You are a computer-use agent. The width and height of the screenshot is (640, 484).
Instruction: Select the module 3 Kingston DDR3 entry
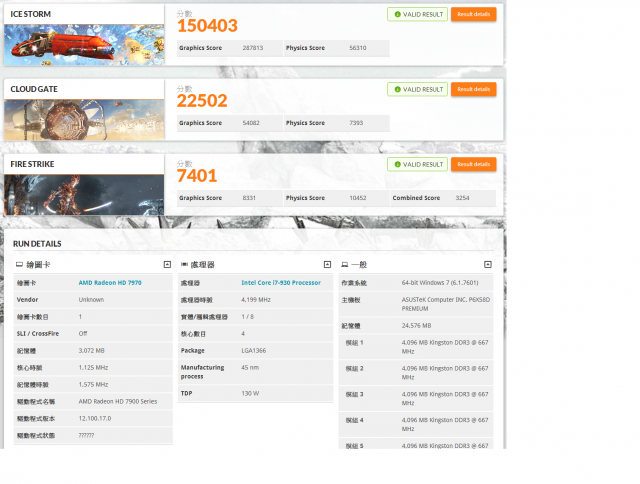pos(445,399)
